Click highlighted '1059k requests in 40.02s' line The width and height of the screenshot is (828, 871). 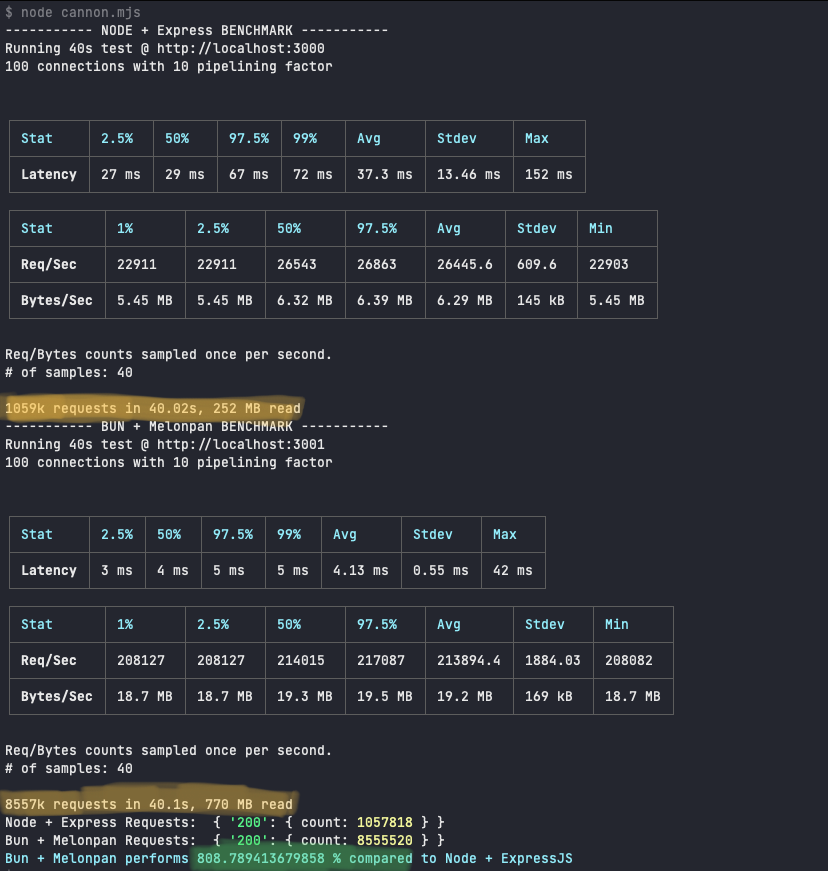click(x=153, y=408)
